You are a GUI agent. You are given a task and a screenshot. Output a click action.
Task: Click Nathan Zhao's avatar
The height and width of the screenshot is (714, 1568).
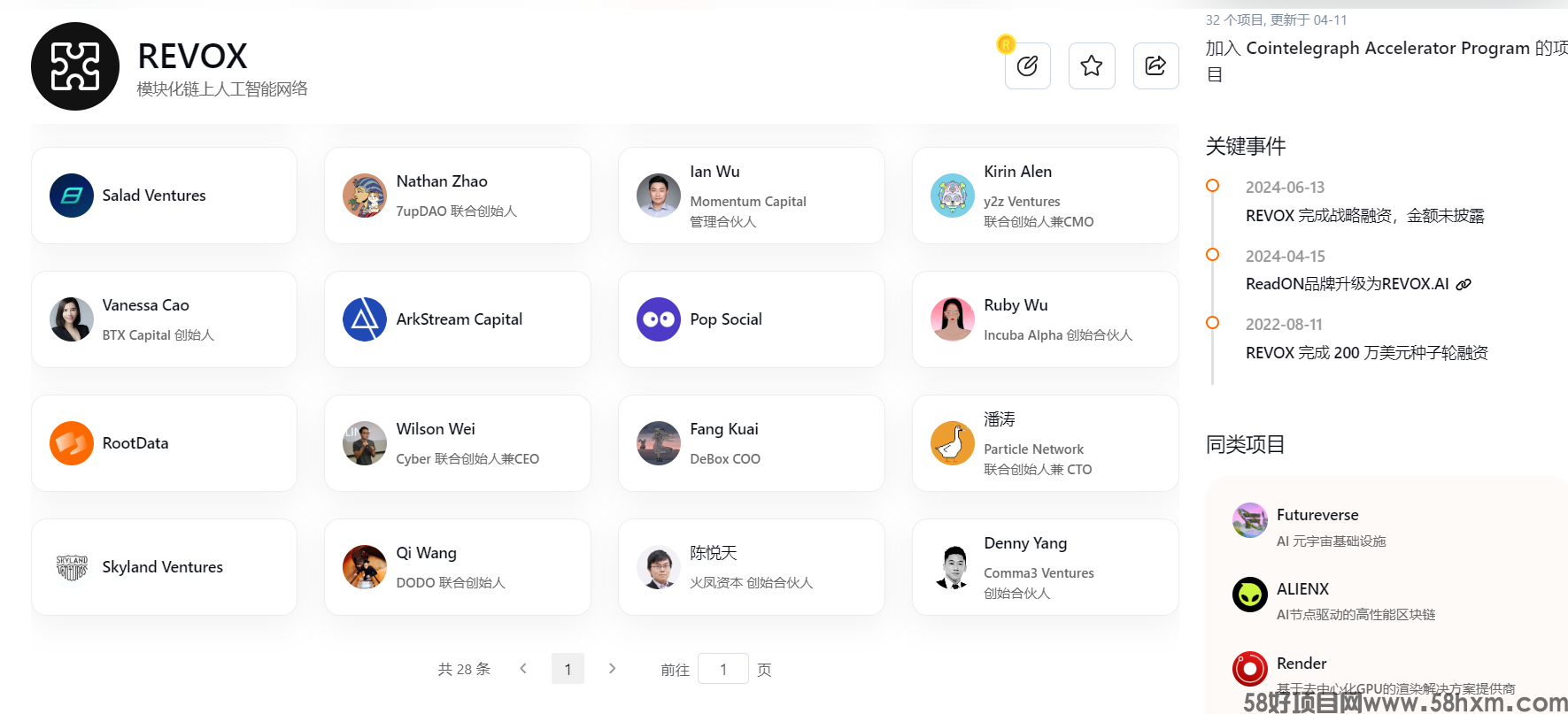tap(365, 196)
